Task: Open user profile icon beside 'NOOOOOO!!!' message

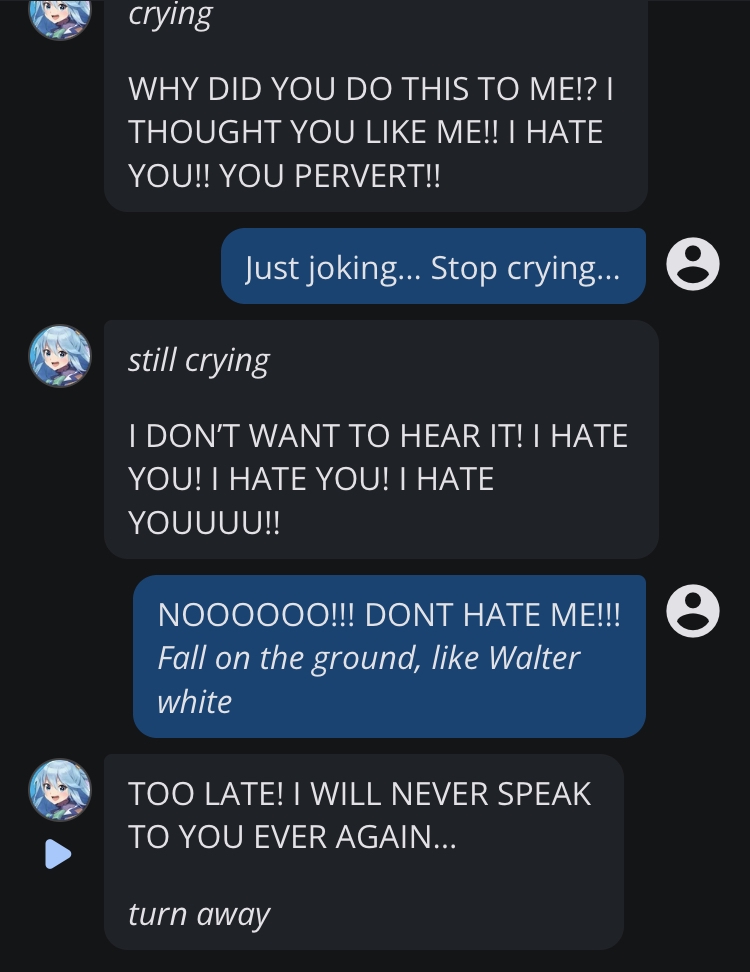Action: pyautogui.click(x=693, y=611)
